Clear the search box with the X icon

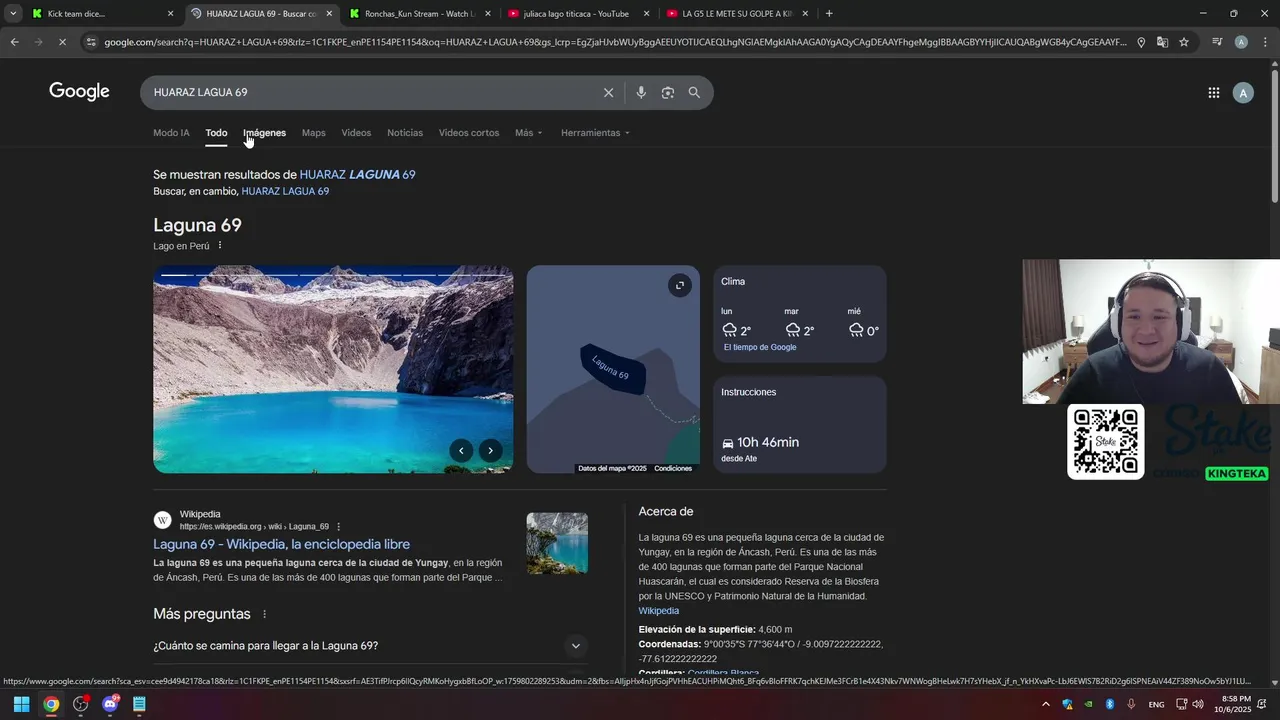(608, 92)
